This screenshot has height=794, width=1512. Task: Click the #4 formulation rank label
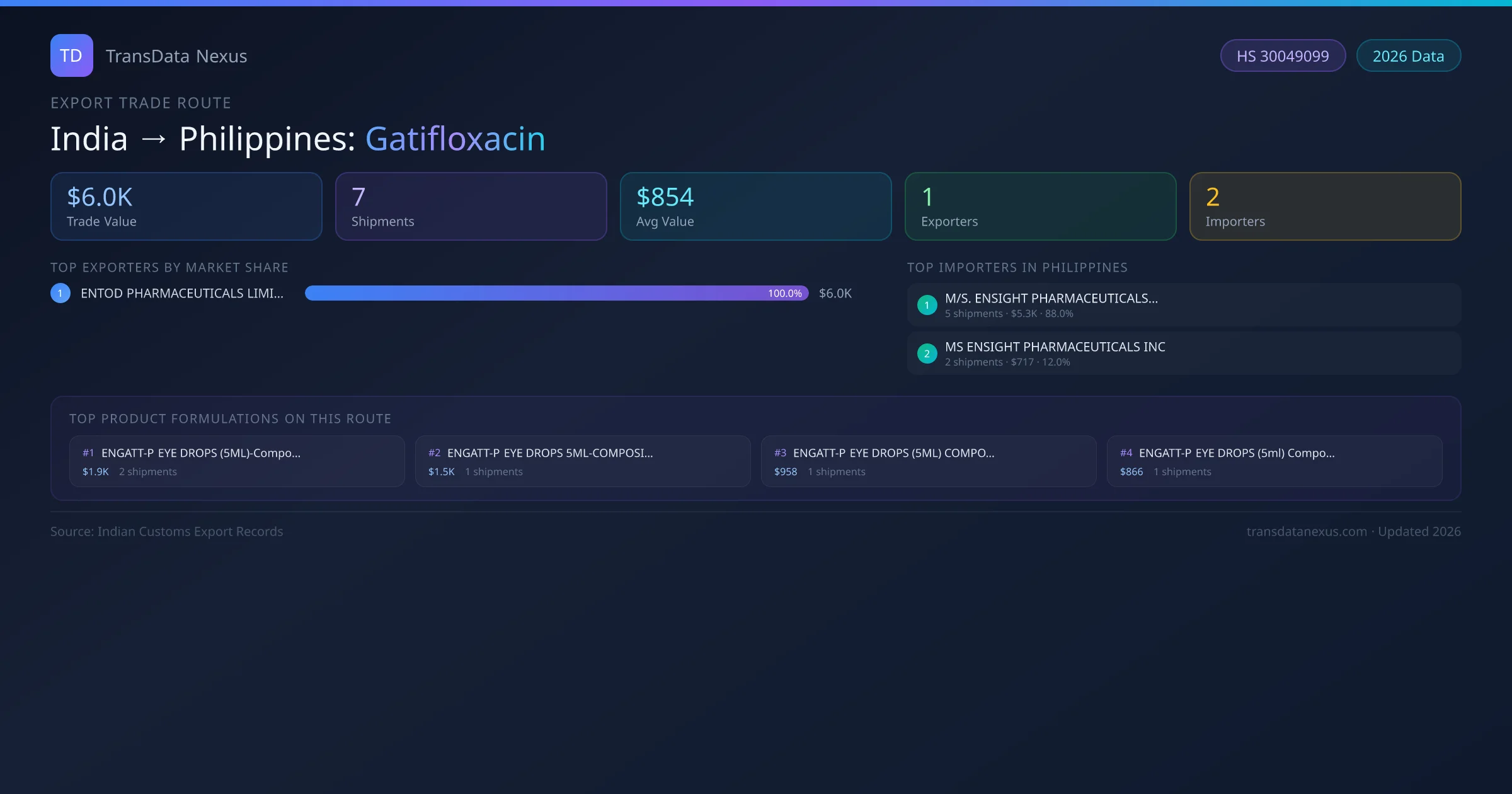tap(1126, 453)
